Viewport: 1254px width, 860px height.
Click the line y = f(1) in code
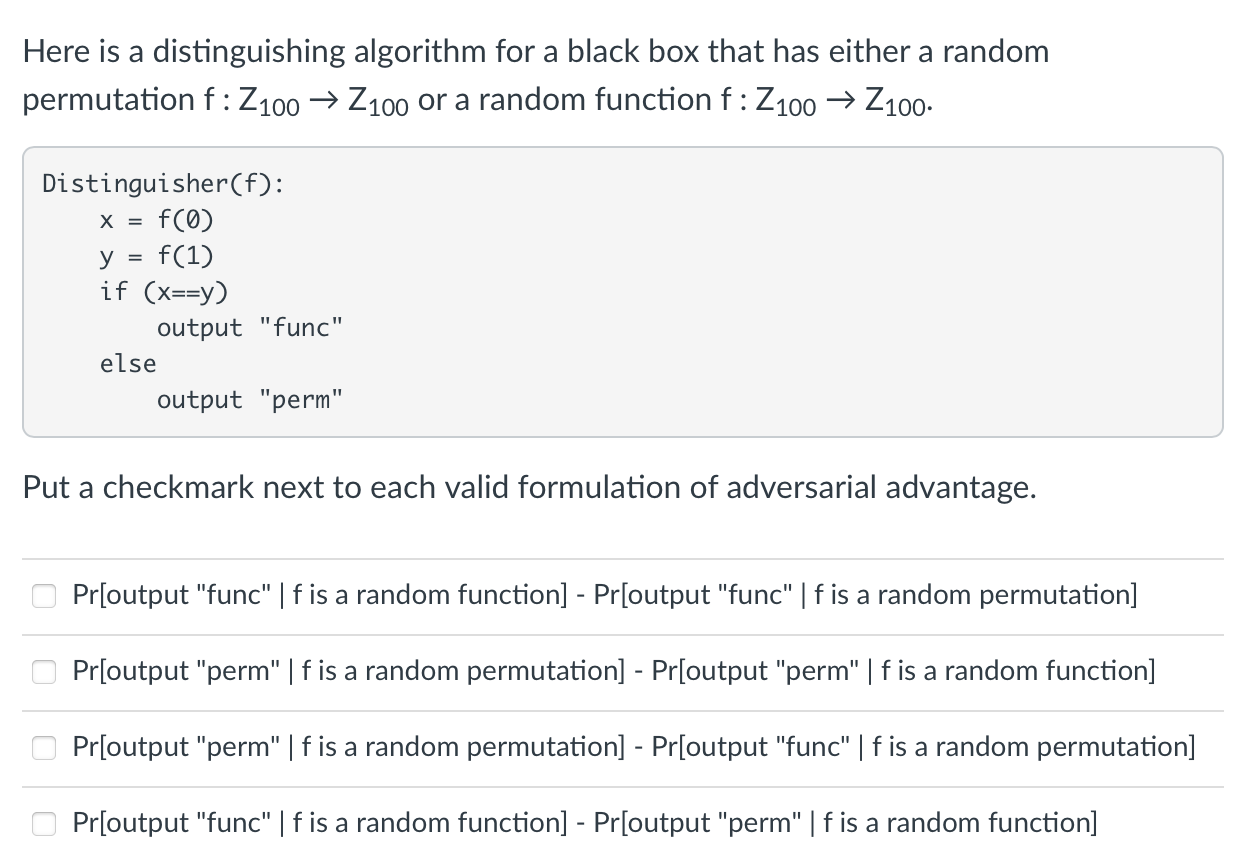point(156,256)
